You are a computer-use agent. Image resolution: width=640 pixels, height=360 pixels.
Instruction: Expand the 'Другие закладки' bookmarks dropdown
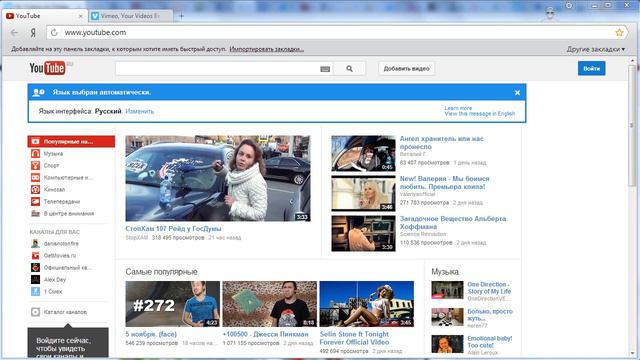click(596, 49)
